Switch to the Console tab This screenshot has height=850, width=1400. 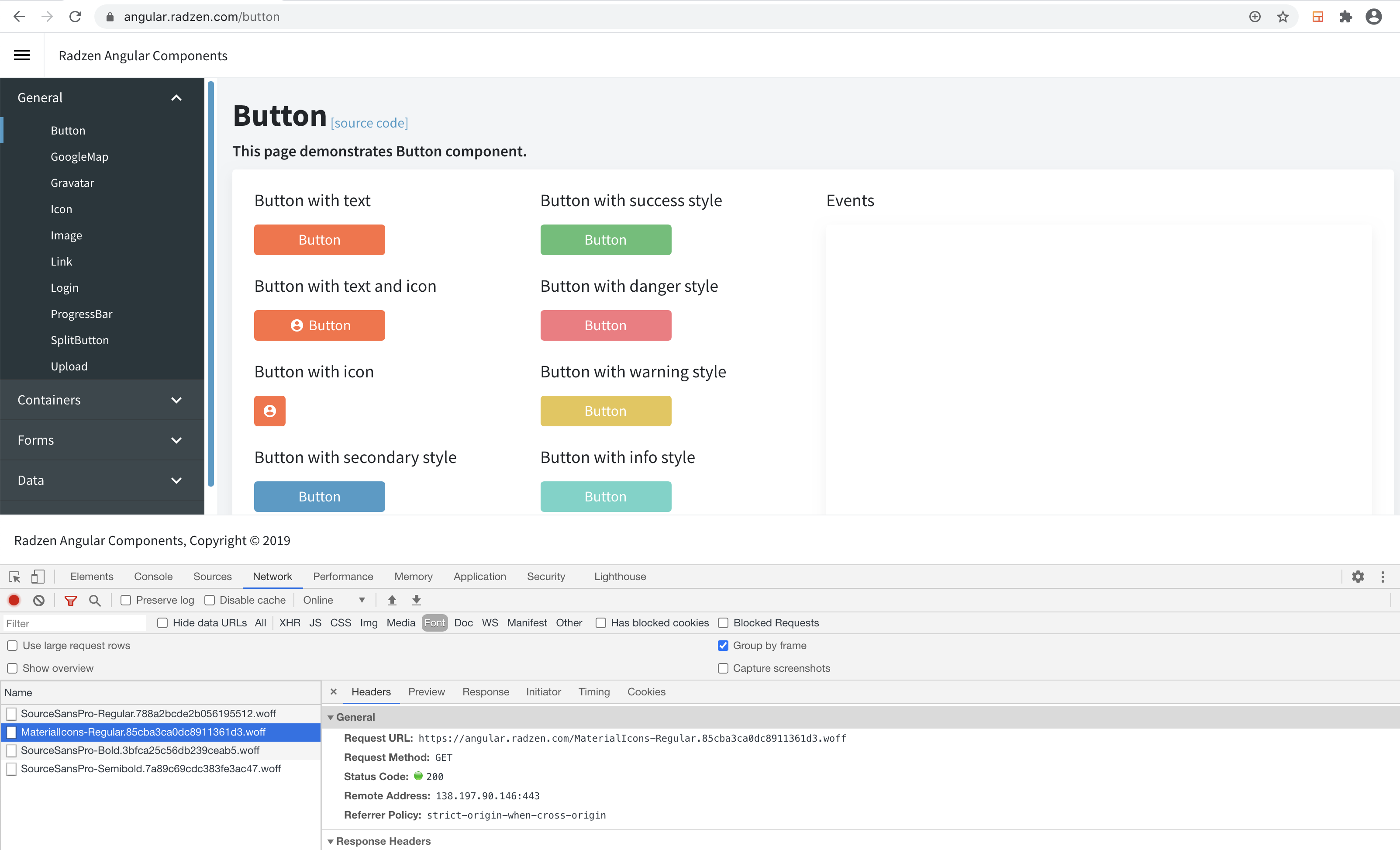point(153,576)
